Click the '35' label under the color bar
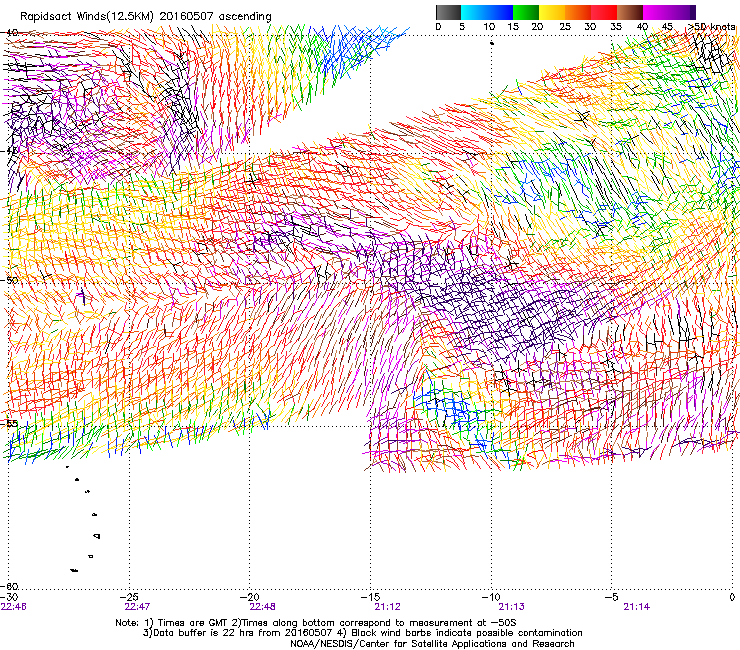Viewport: 740px width, 650px height. pos(616,27)
